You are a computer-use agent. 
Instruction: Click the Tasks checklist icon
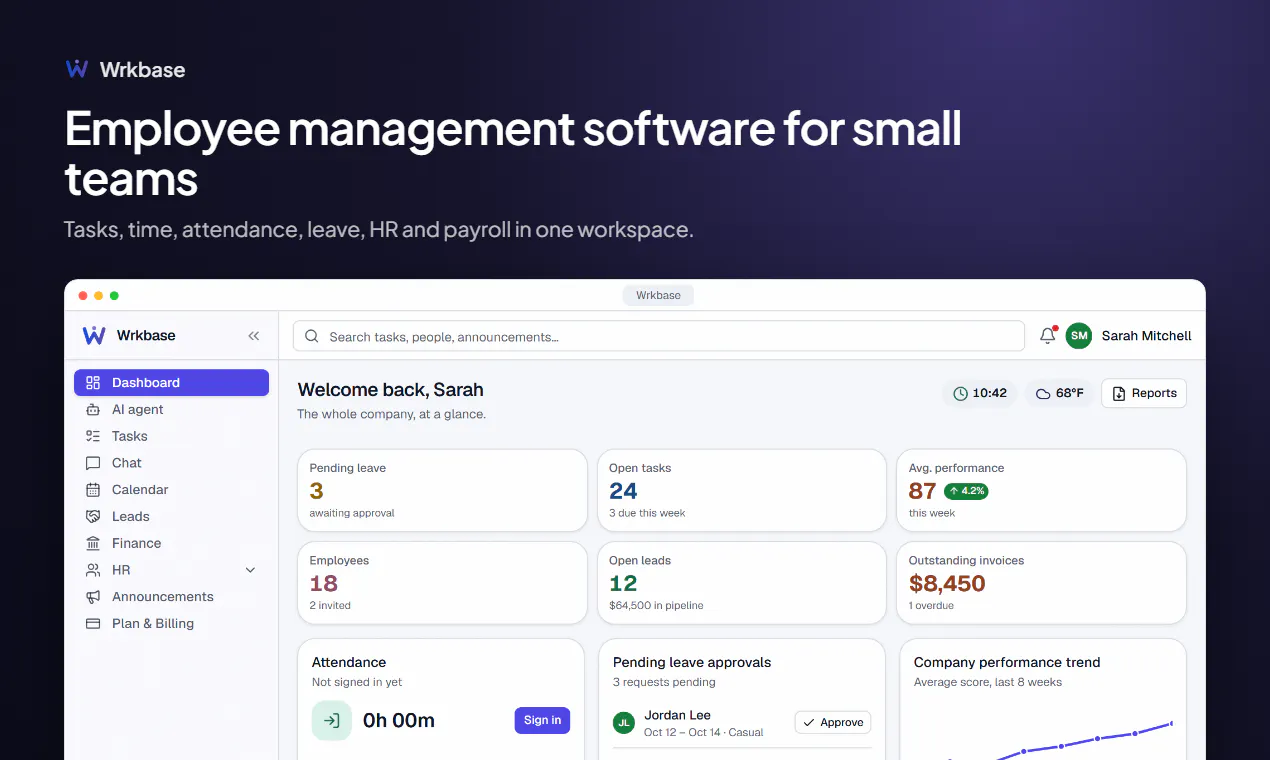[x=93, y=436]
